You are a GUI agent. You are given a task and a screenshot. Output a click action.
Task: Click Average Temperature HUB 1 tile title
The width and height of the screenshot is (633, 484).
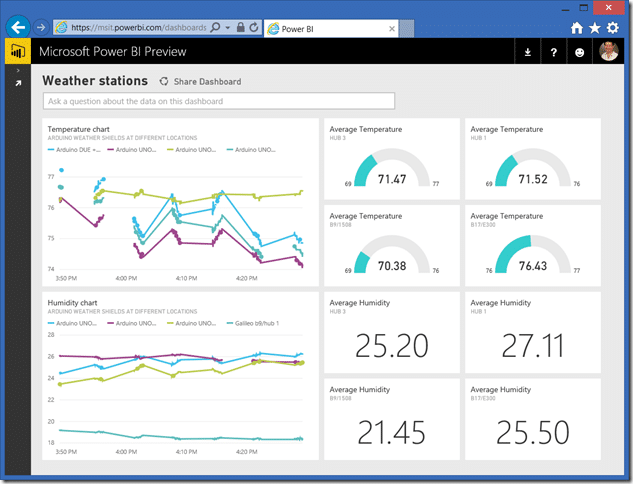point(507,129)
